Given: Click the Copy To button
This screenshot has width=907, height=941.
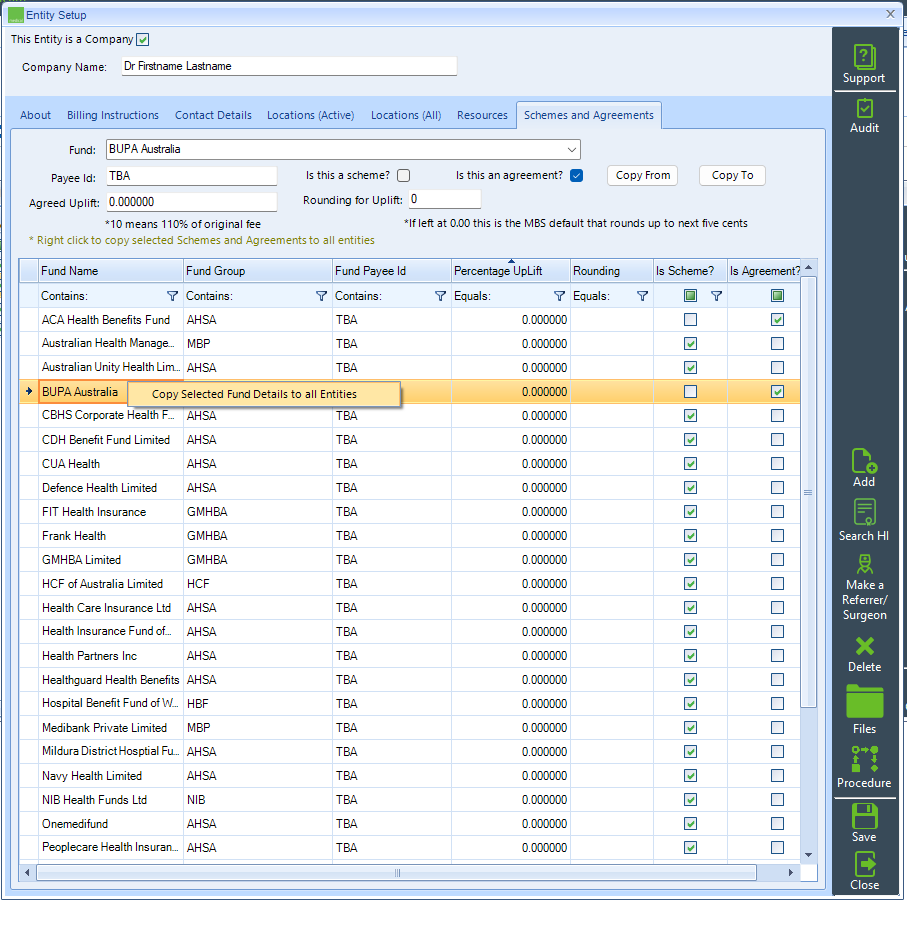Looking at the screenshot, I should pos(732,175).
